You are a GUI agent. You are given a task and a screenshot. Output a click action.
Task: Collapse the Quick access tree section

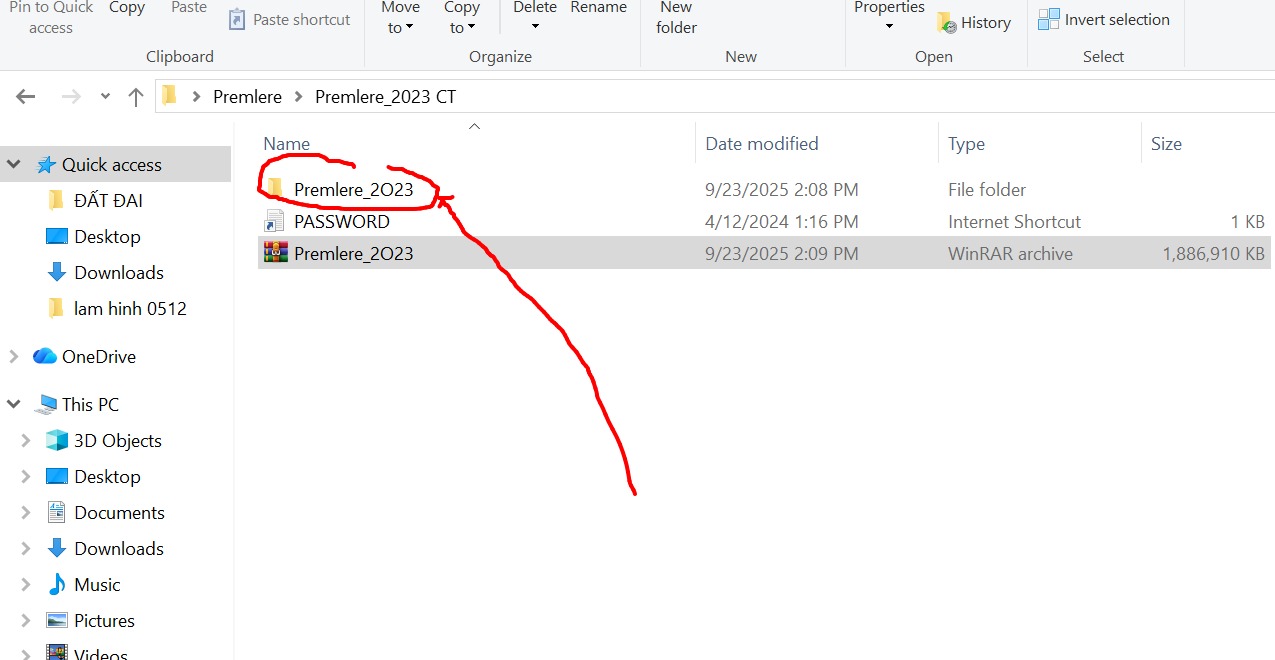pyautogui.click(x=14, y=165)
